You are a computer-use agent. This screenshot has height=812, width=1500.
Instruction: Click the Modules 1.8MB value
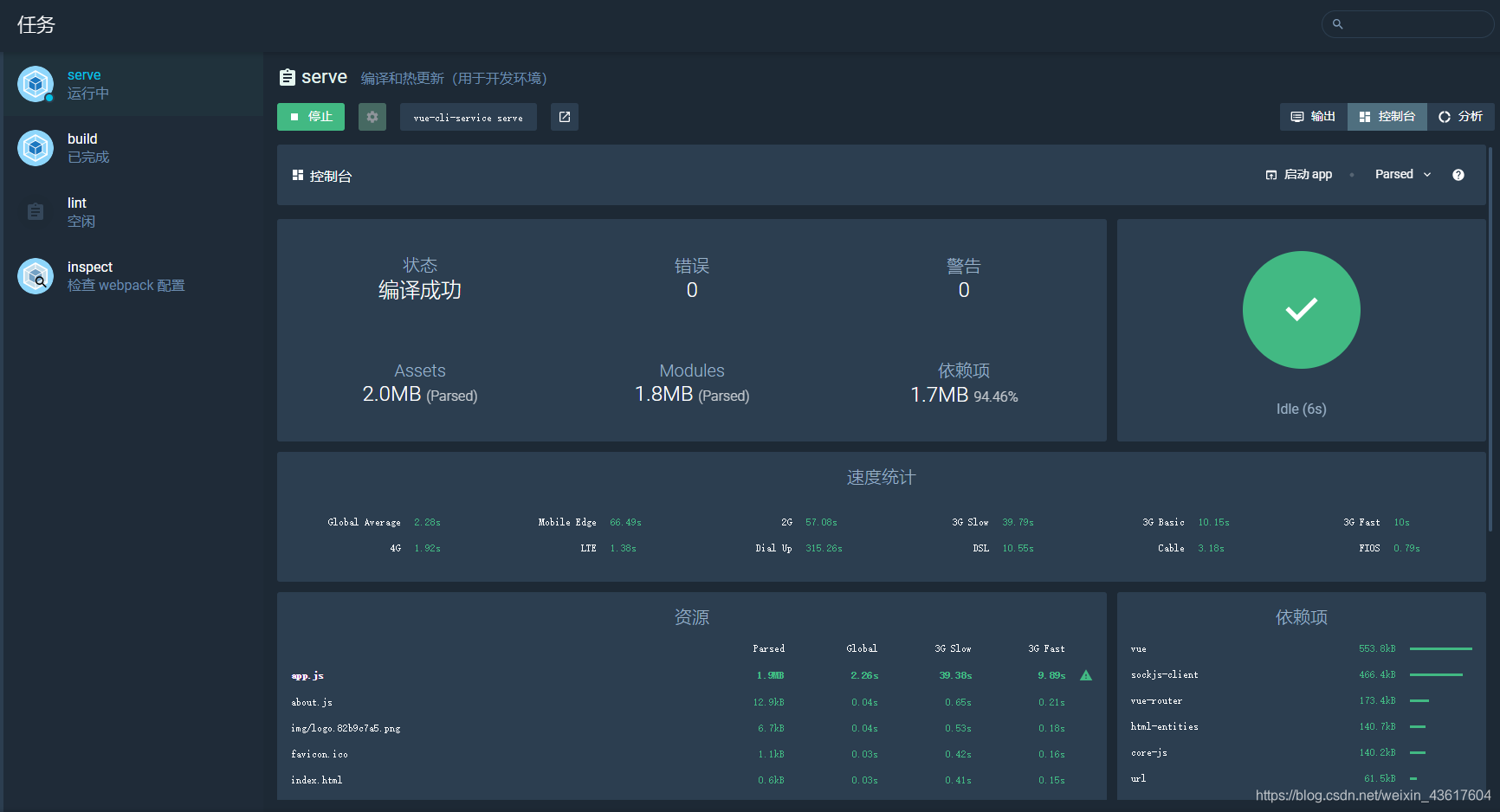[692, 395]
